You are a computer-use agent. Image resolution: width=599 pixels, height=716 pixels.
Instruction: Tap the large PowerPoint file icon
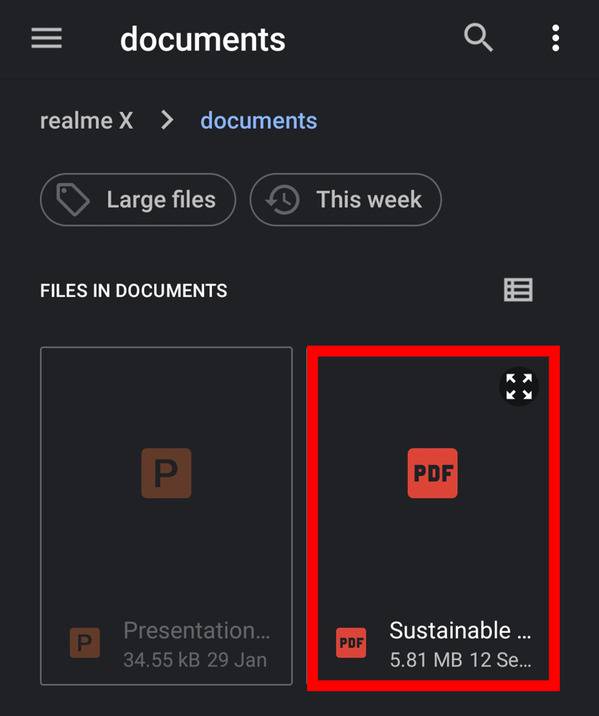166,473
